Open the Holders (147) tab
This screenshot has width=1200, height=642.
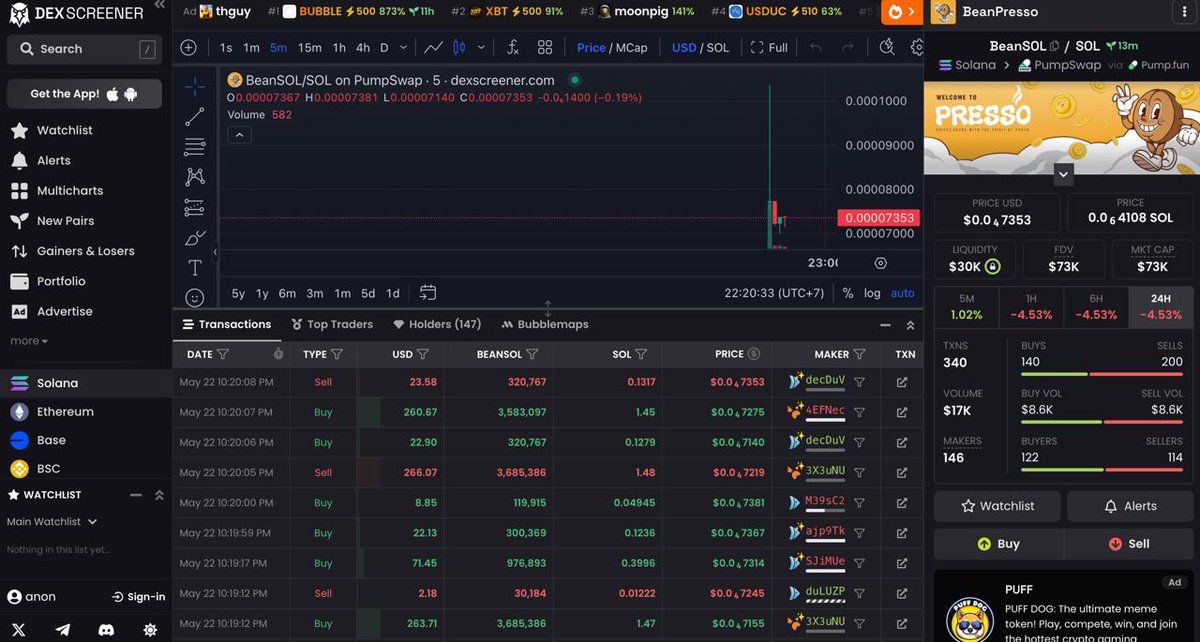click(437, 324)
